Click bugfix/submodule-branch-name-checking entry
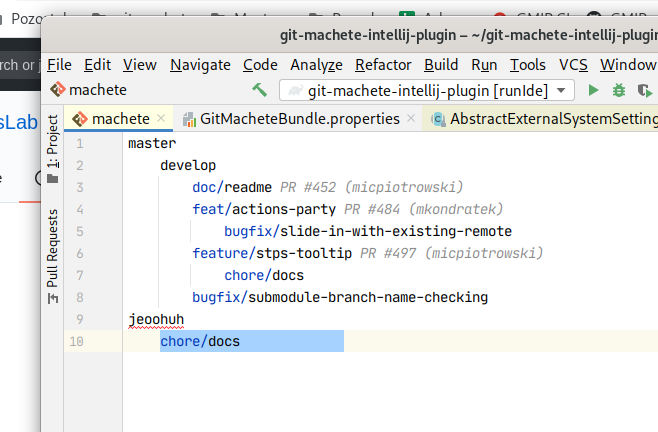The width and height of the screenshot is (658, 432). (x=340, y=297)
